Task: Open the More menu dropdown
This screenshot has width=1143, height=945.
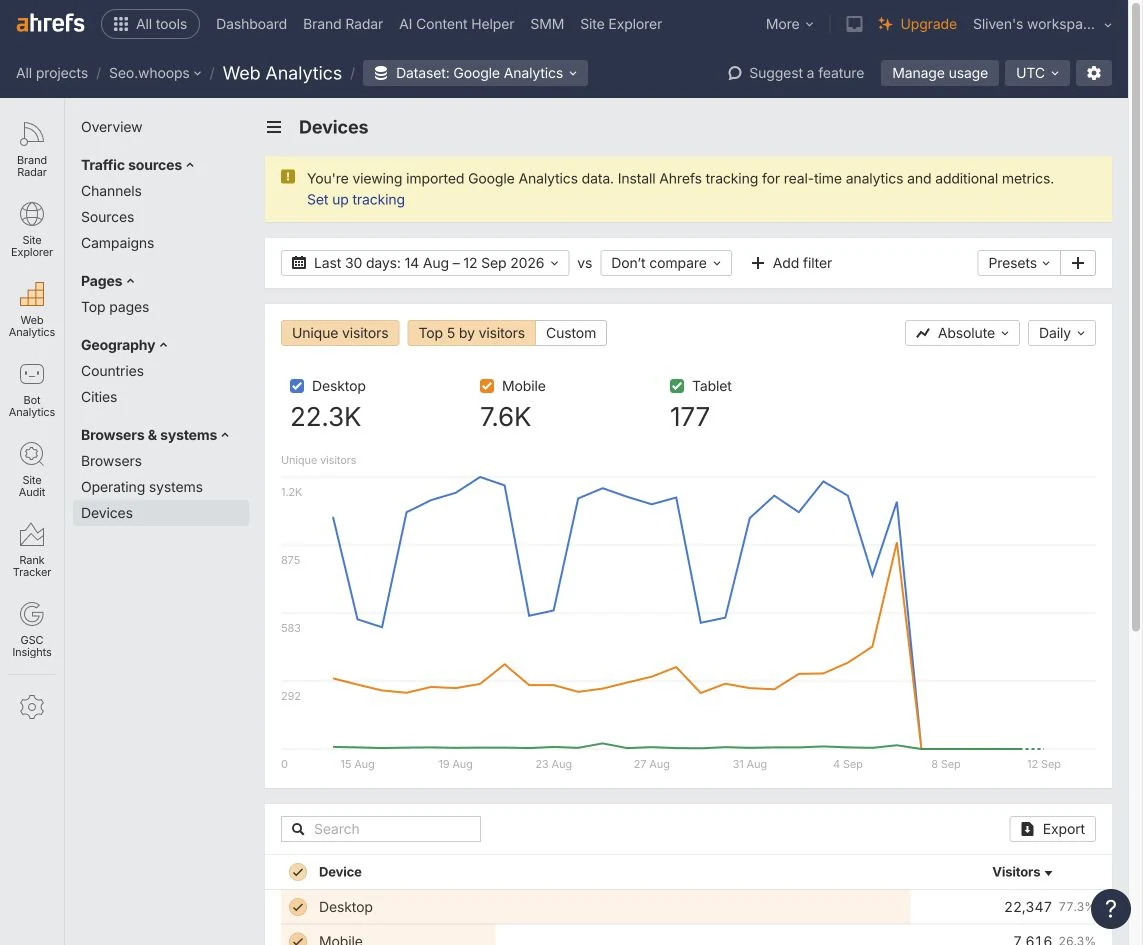Action: [x=789, y=24]
